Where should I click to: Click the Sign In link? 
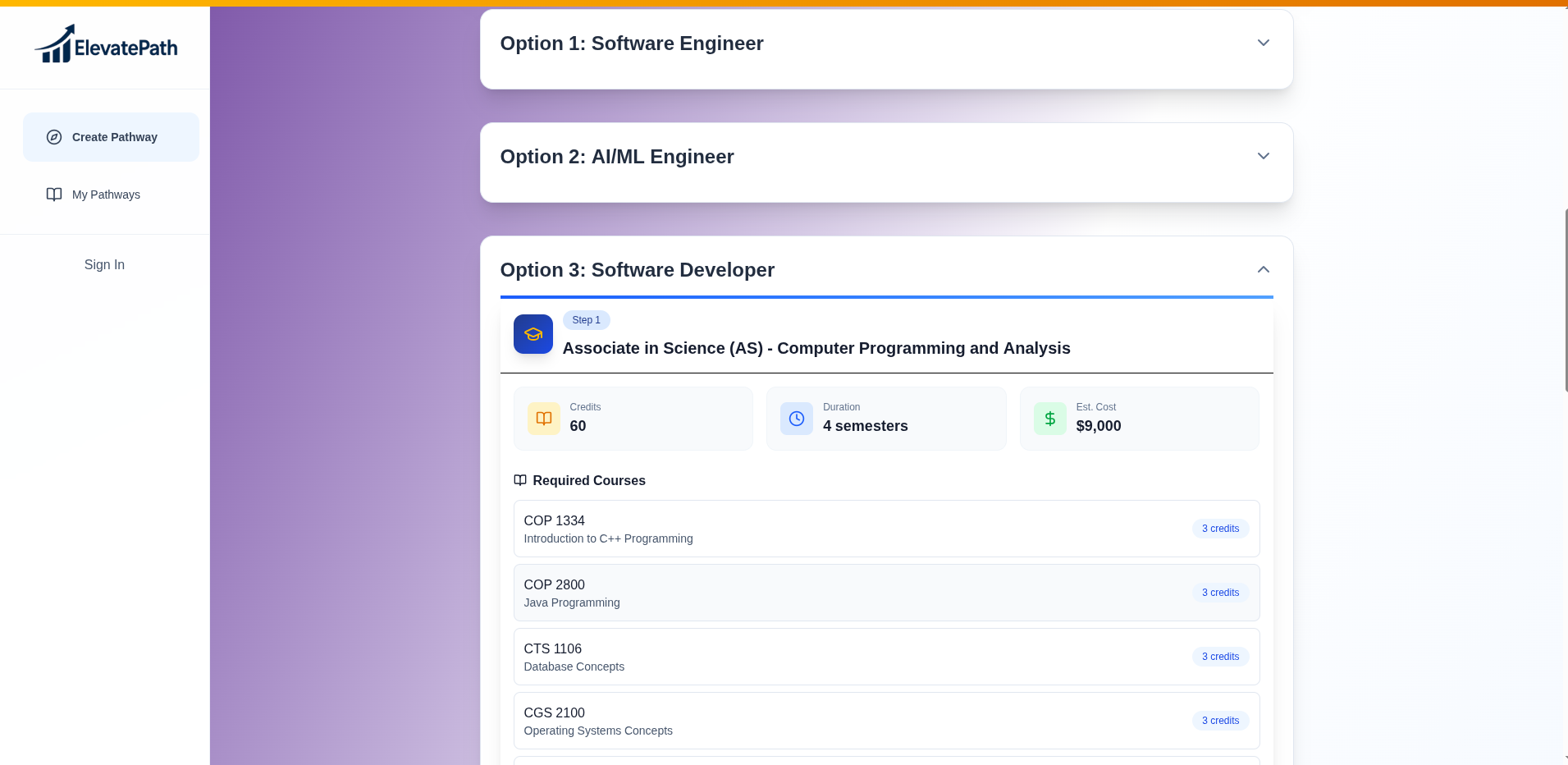[x=104, y=264]
